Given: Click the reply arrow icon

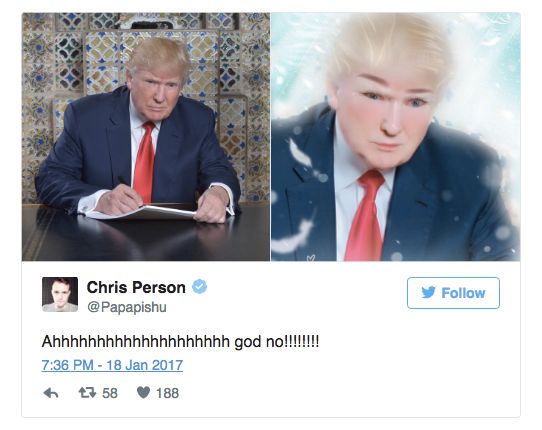Looking at the screenshot, I should pyautogui.click(x=51, y=393).
